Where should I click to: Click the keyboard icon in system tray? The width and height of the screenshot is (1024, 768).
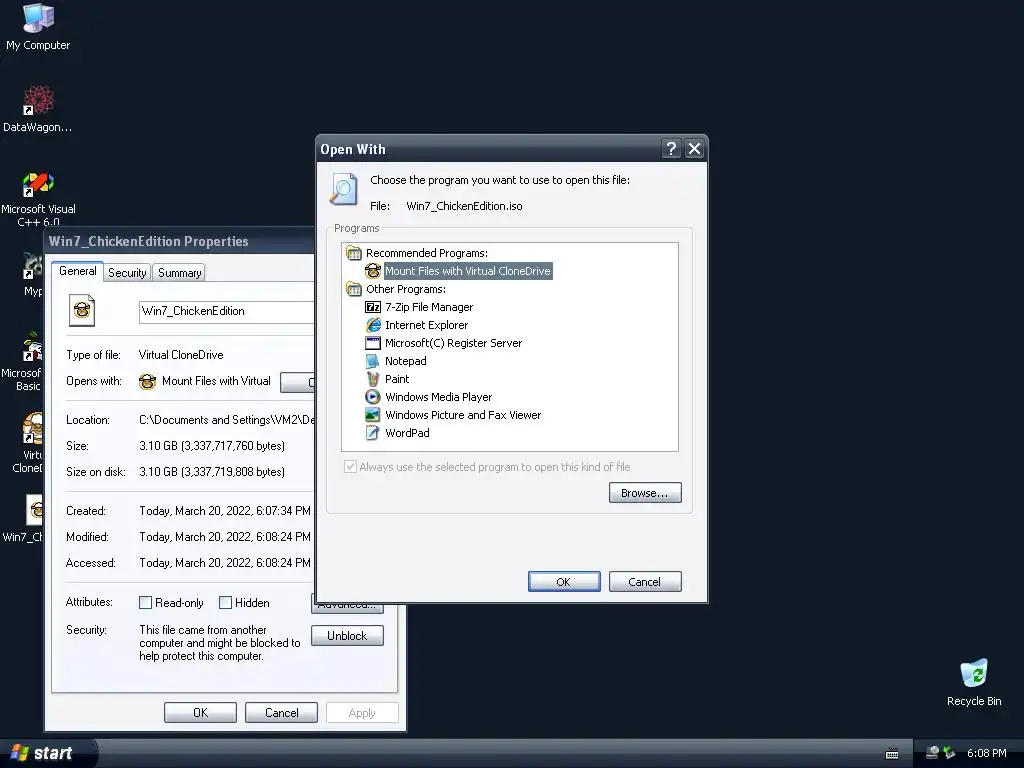892,754
